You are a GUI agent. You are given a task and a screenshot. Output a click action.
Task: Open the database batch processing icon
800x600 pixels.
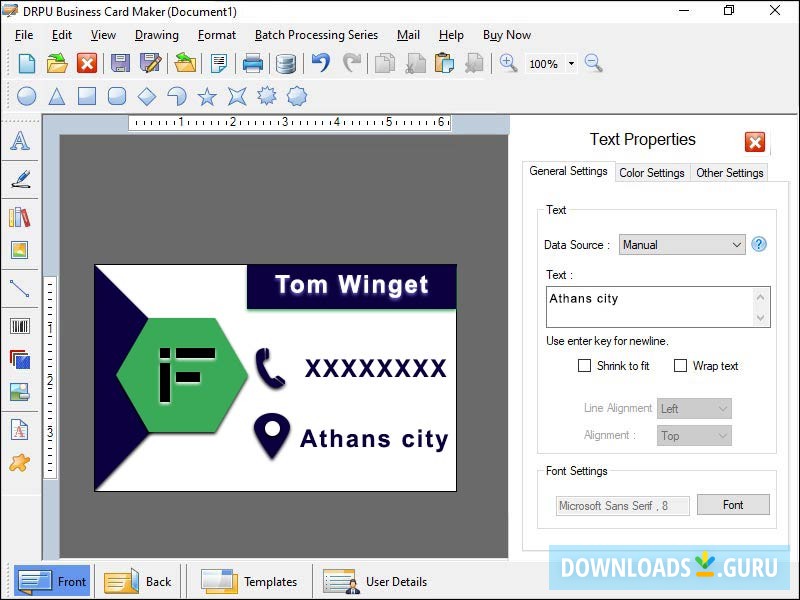pyautogui.click(x=286, y=64)
